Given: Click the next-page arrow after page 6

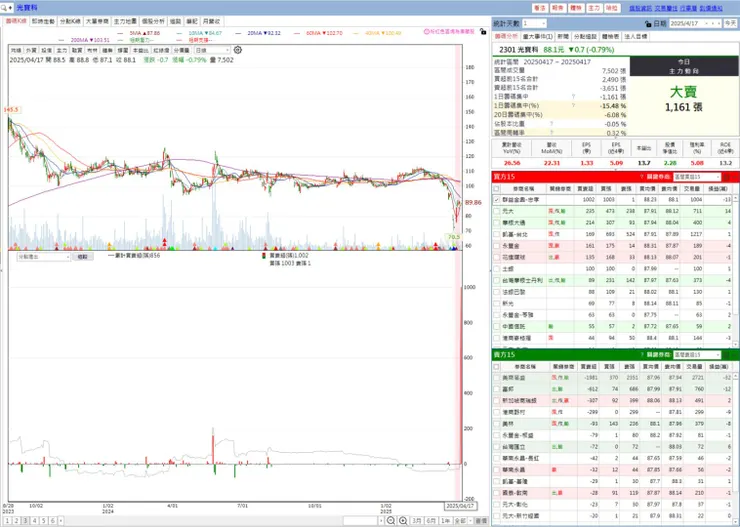Looking at the screenshot, I should pyautogui.click(x=60, y=521).
